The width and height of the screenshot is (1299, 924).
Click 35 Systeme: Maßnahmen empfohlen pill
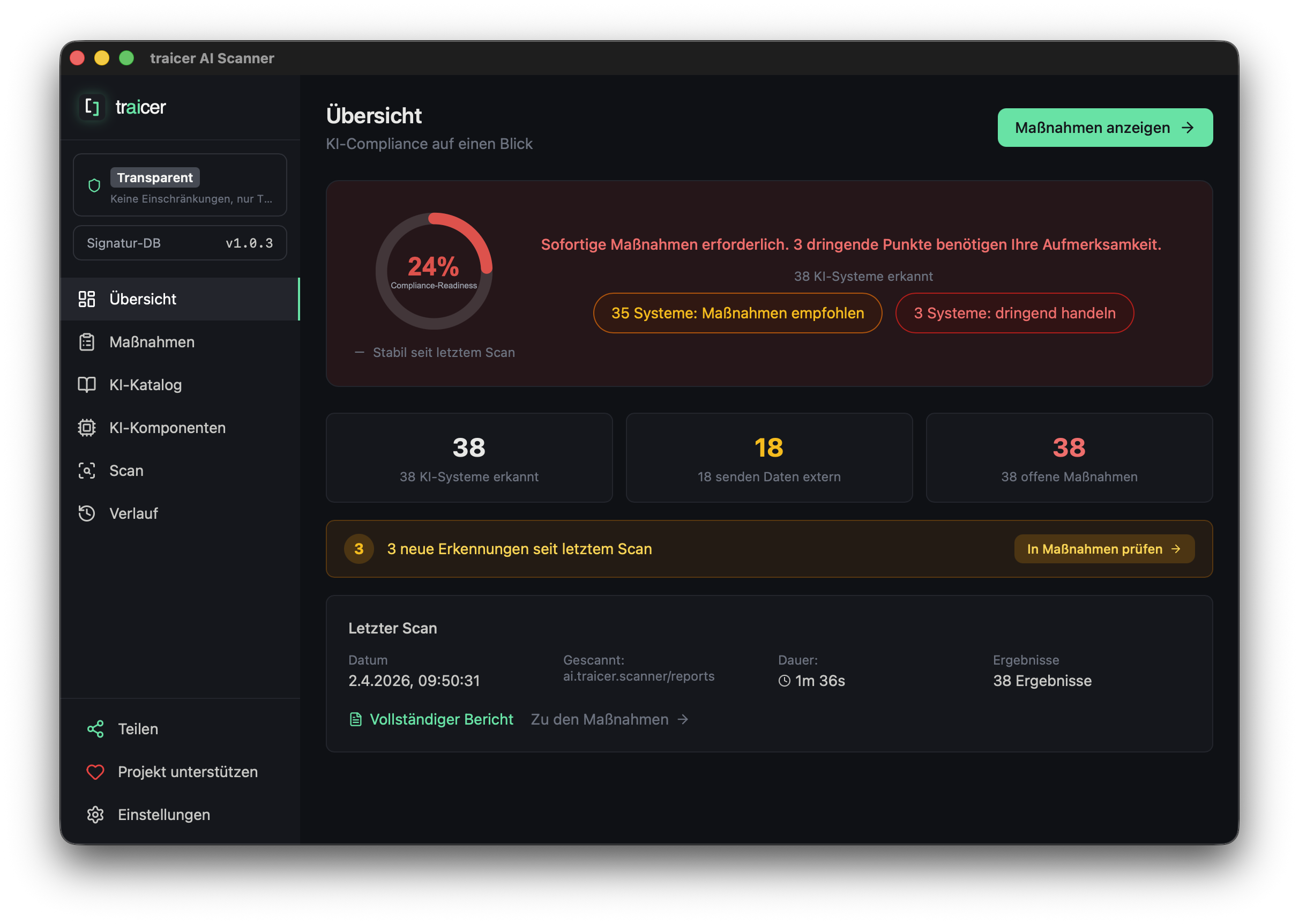click(x=738, y=313)
